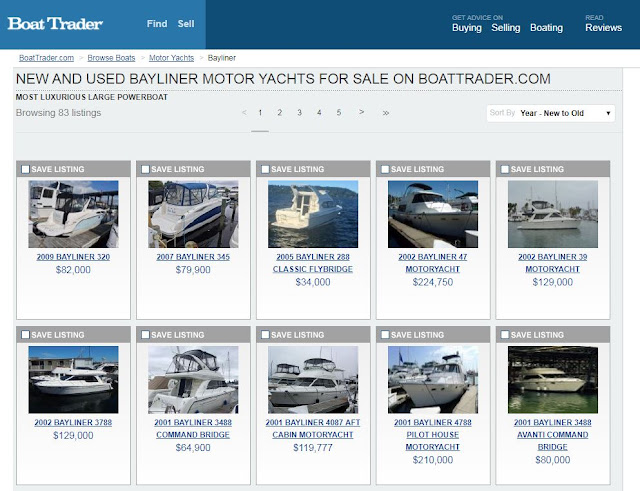Tick Save Listing for 2001 Bayliner 4788 Pilot House
The image size is (640, 491).
click(385, 335)
